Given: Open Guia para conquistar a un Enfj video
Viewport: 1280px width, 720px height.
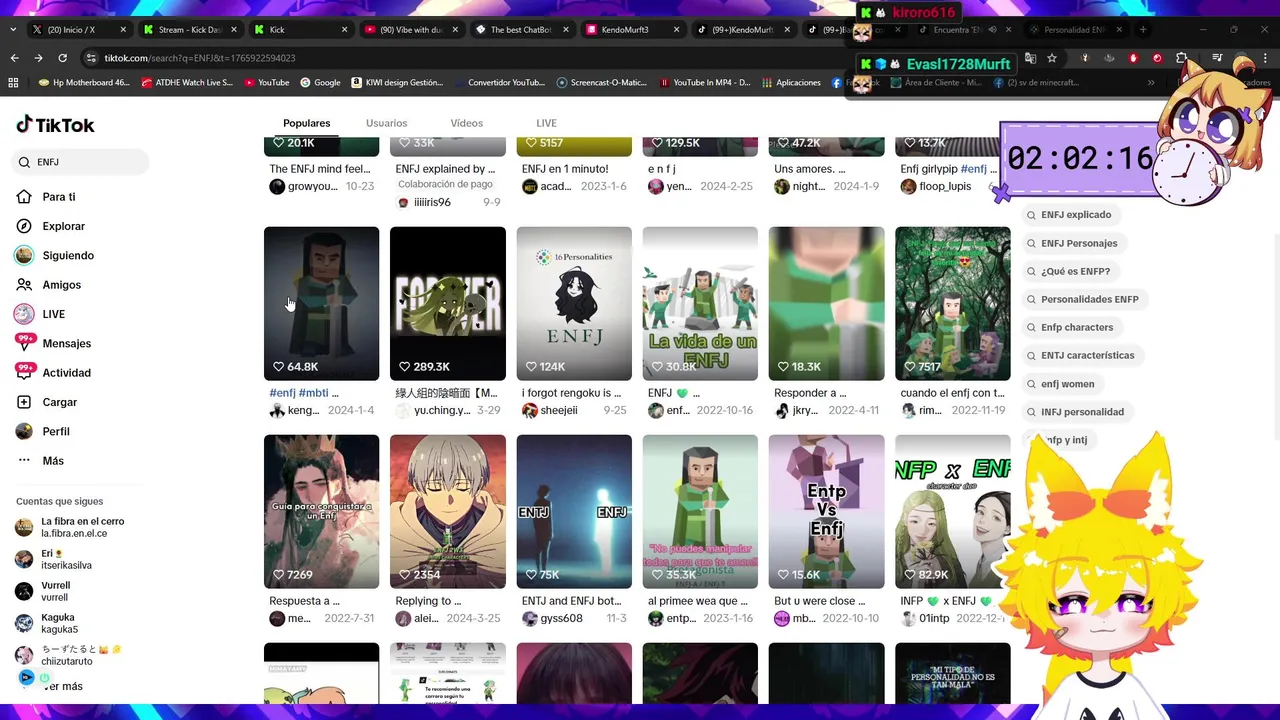Looking at the screenshot, I should (x=321, y=511).
